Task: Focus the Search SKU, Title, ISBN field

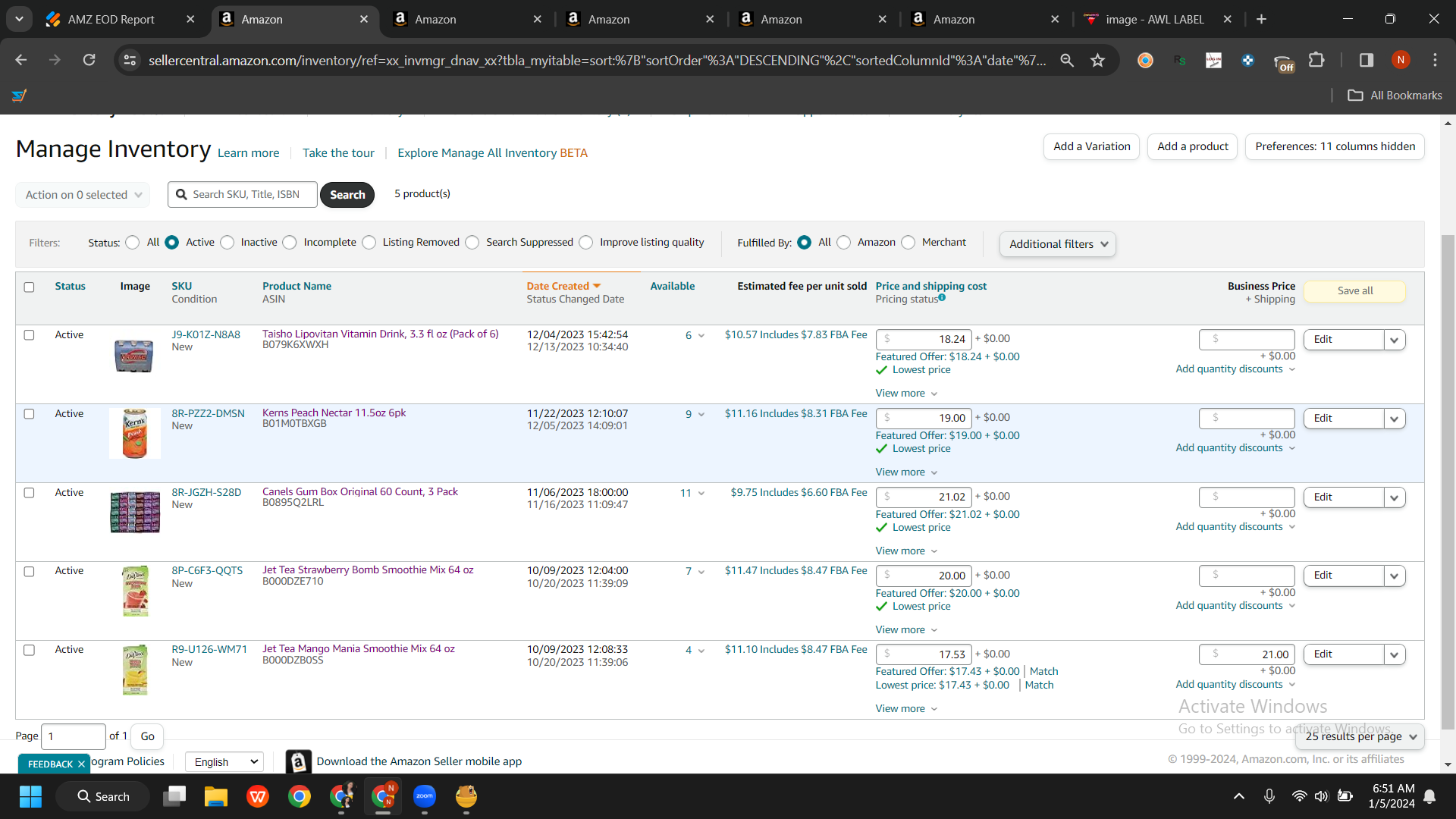Action: [243, 195]
